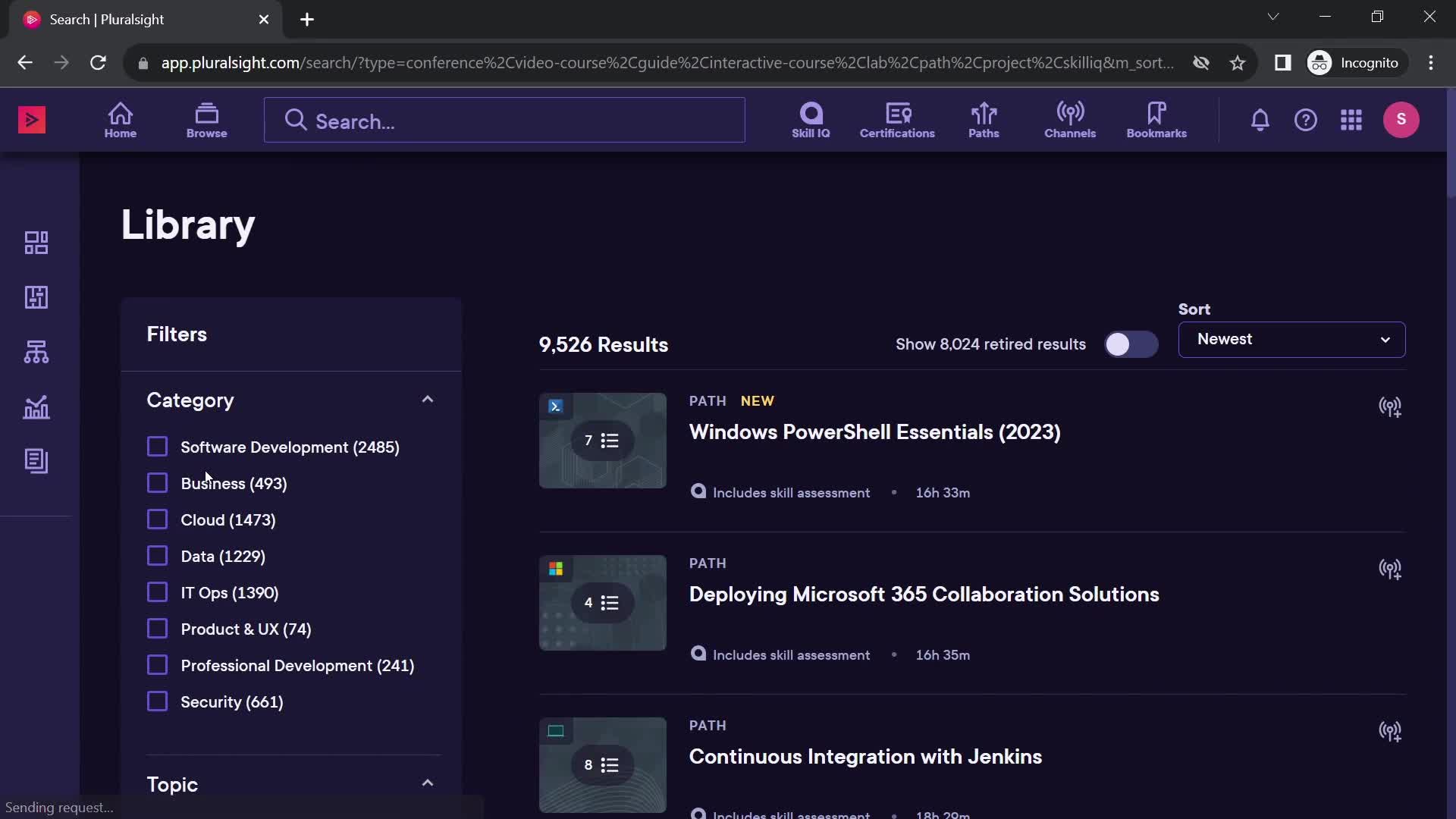
Task: Check the Professional Development category filter
Action: (157, 665)
